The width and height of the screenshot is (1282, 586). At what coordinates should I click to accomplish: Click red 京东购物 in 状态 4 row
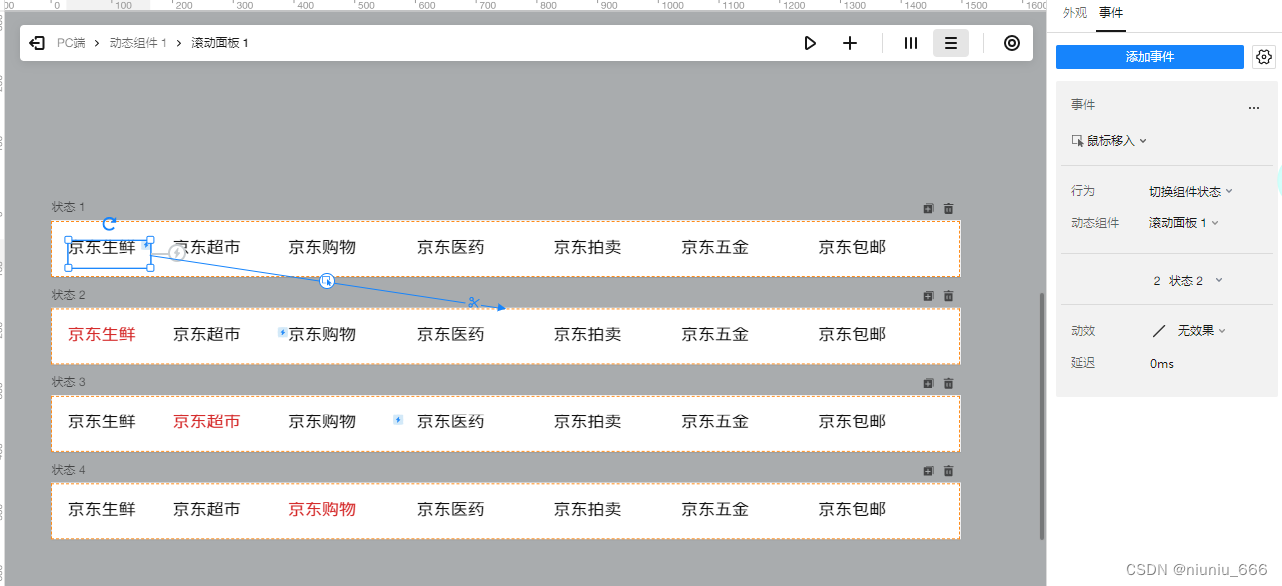[x=322, y=509]
